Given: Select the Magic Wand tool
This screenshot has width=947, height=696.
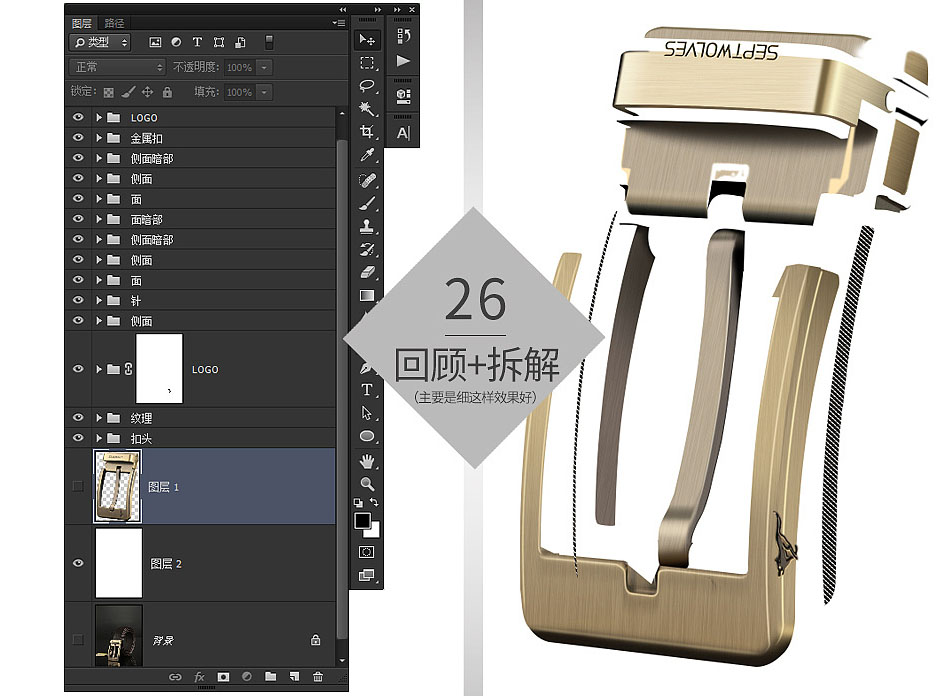Looking at the screenshot, I should pyautogui.click(x=367, y=109).
